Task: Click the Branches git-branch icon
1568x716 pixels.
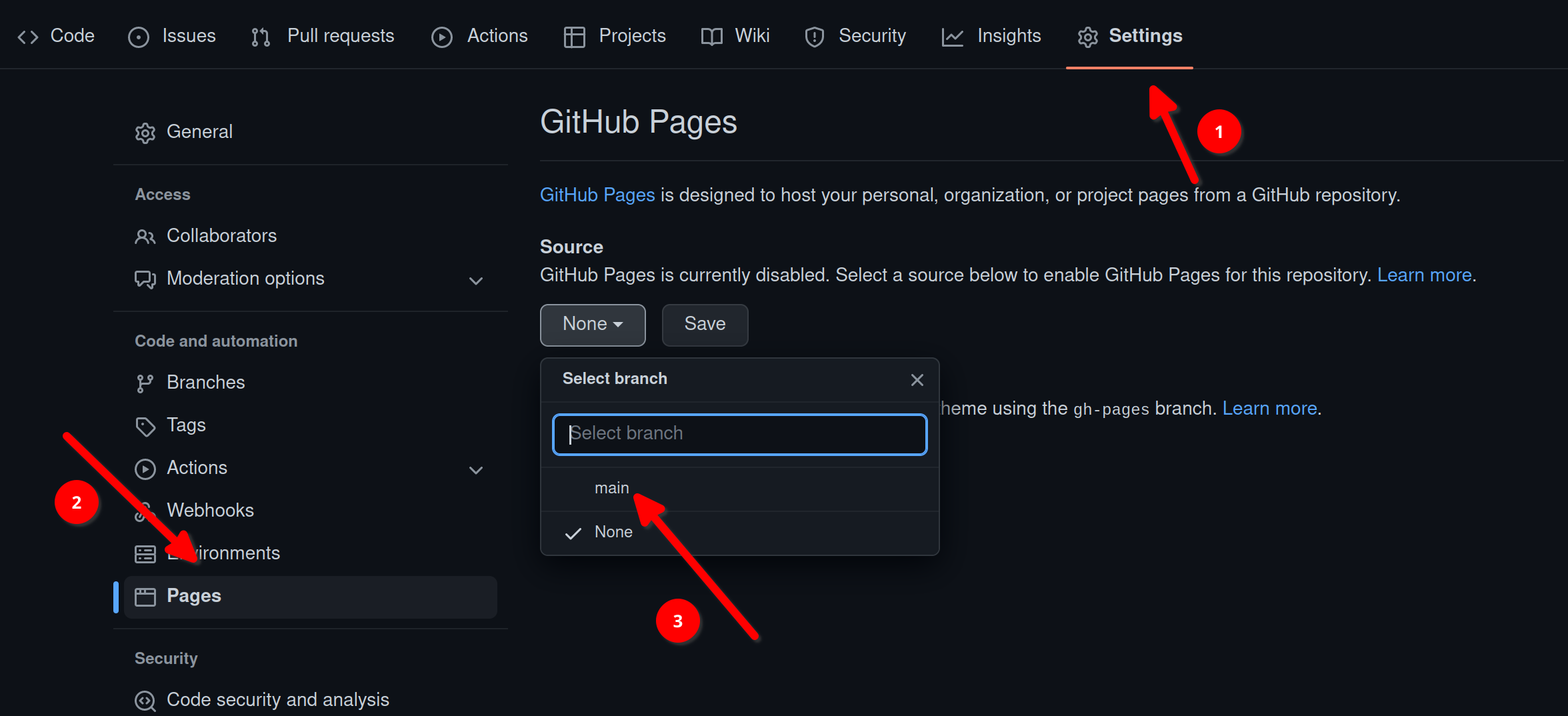Action: [145, 383]
